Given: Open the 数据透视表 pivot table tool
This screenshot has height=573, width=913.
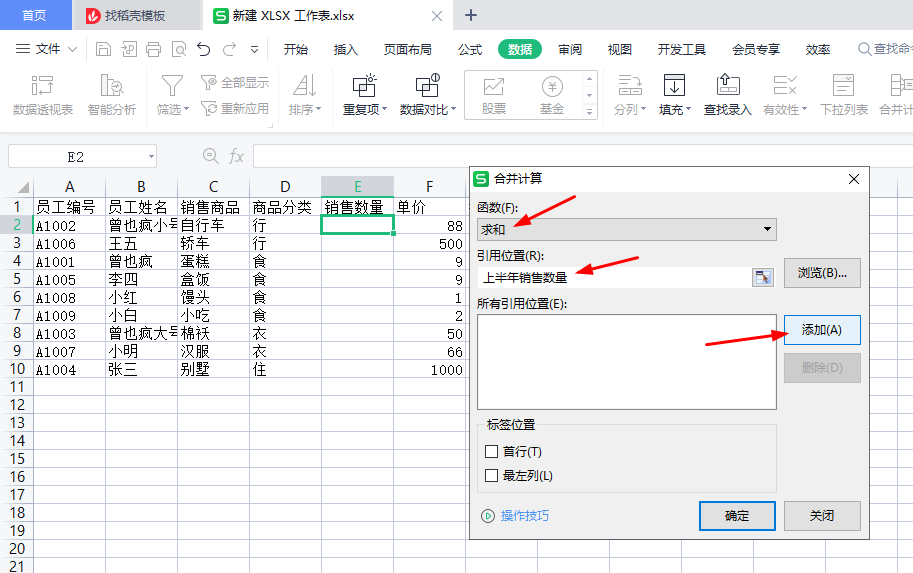Looking at the screenshot, I should pos(43,95).
